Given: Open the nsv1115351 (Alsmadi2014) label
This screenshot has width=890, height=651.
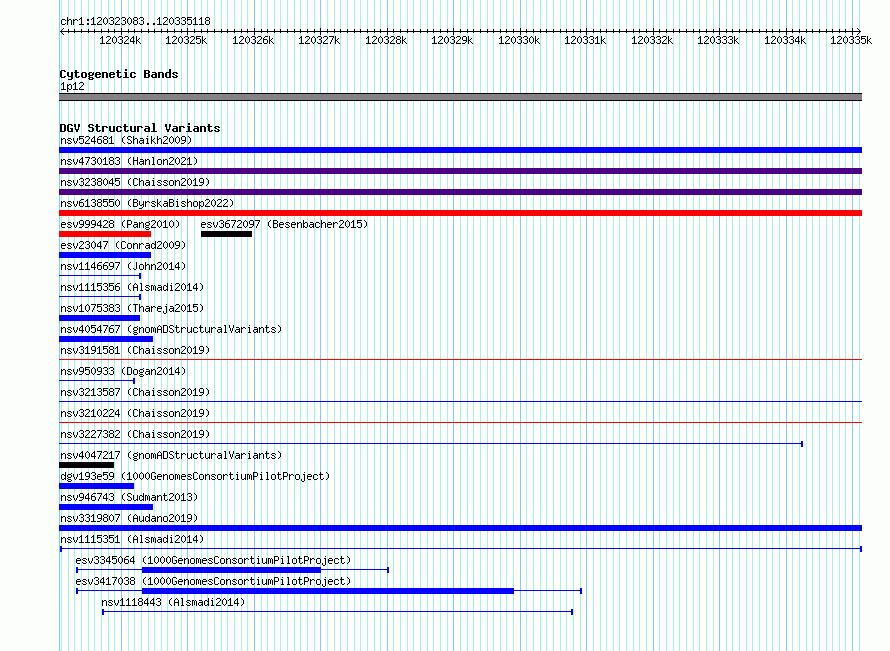Looking at the screenshot, I should coord(132,539).
